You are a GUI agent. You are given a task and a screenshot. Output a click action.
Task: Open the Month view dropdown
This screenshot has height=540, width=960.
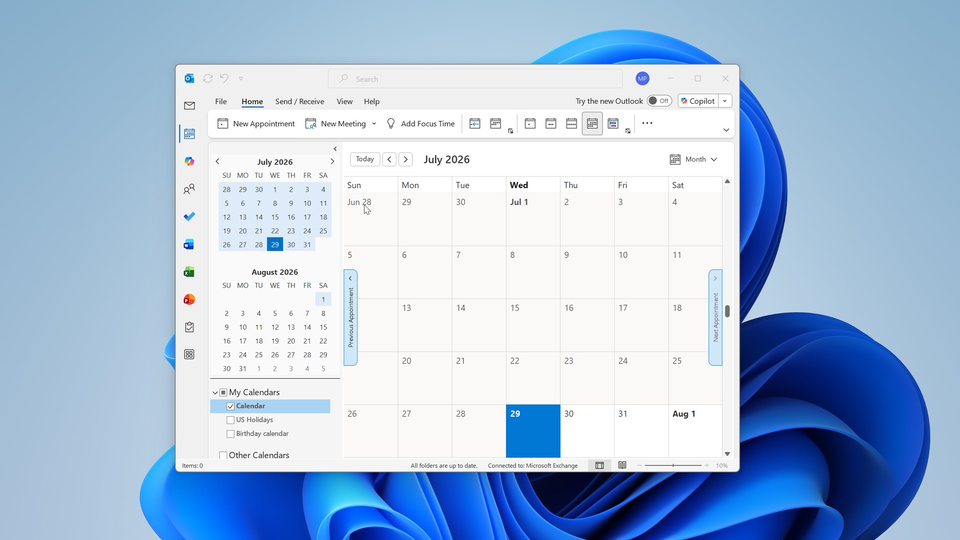click(694, 159)
